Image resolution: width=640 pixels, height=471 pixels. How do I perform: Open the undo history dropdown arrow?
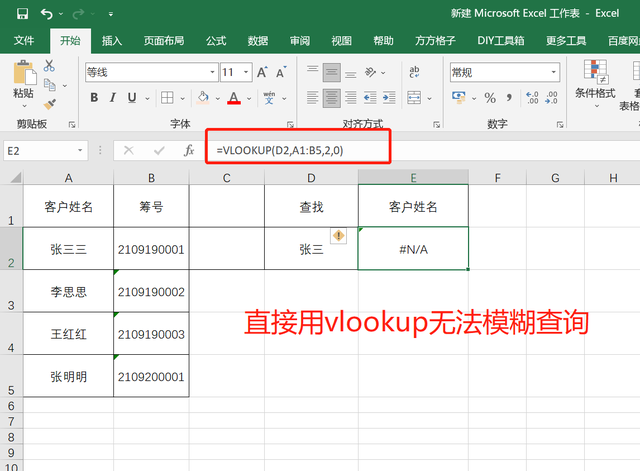pyautogui.click(x=61, y=14)
